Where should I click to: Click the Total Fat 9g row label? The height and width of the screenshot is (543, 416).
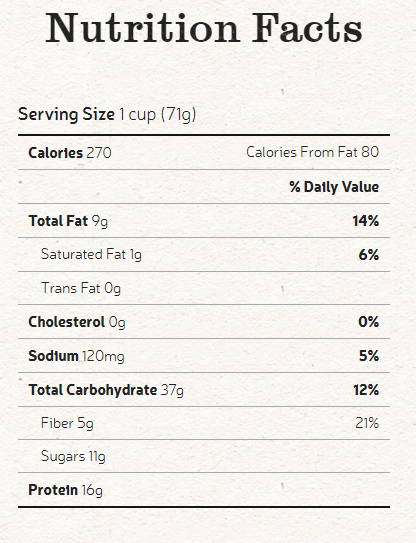click(x=68, y=221)
